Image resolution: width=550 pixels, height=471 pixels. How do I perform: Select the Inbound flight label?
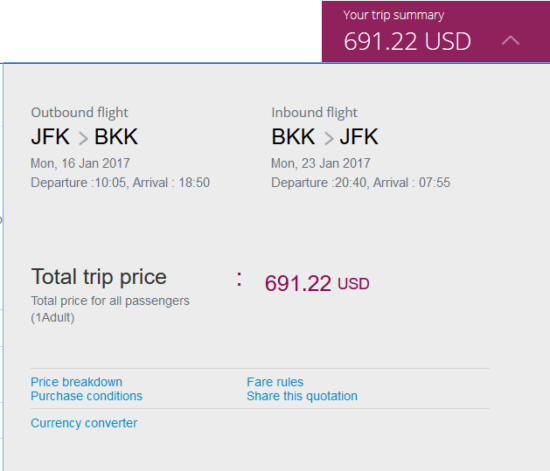pyautogui.click(x=314, y=113)
